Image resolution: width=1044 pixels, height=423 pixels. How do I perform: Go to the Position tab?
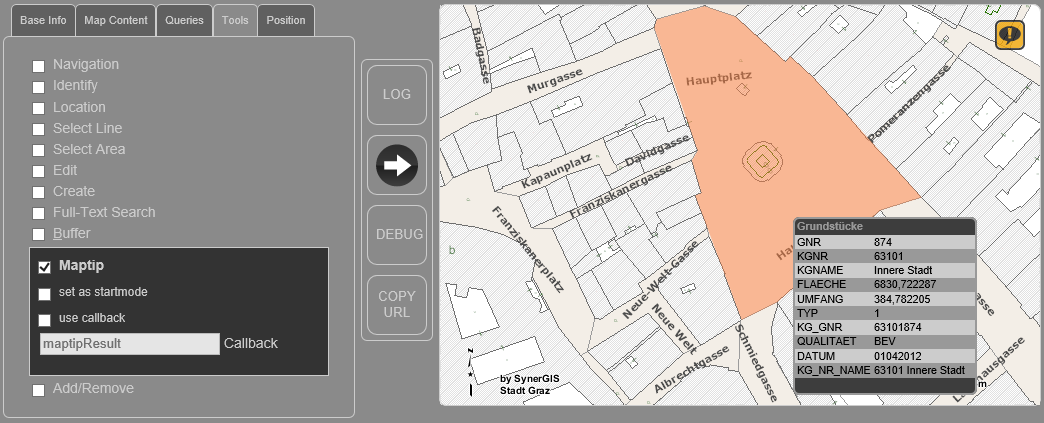coord(286,20)
